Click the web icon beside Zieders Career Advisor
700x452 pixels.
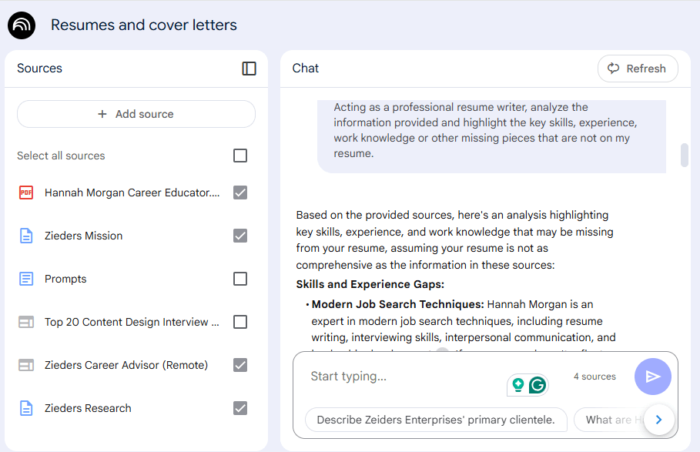(26, 365)
